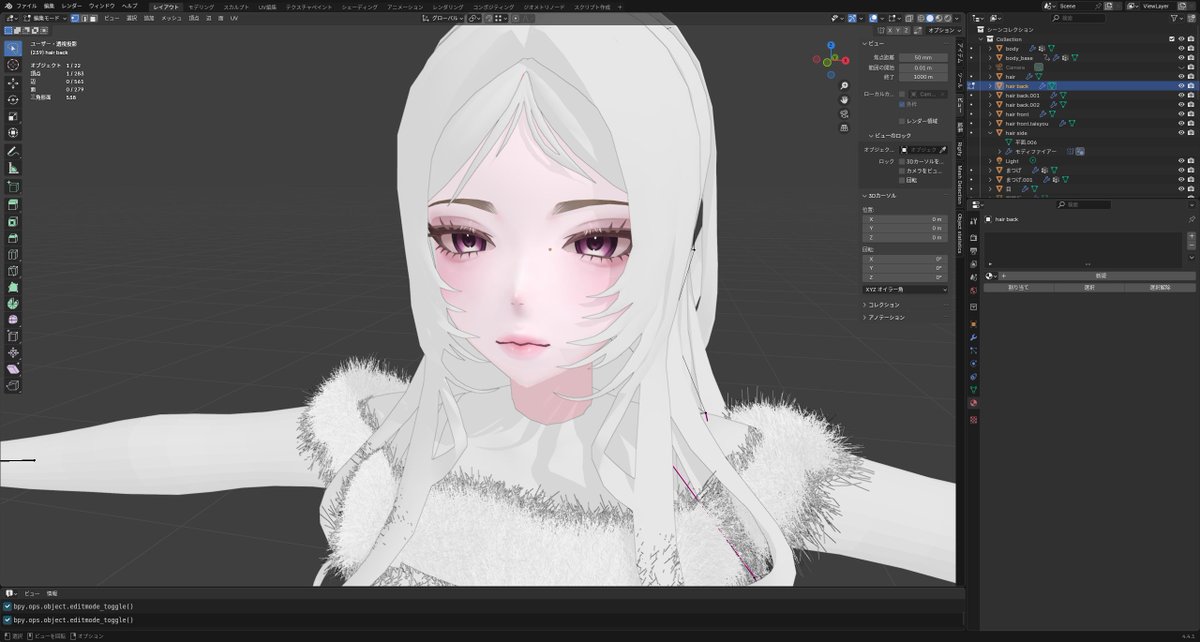1200x642 pixels.
Task: Adjust the 焦点距離 50mm value field
Action: (x=923, y=58)
